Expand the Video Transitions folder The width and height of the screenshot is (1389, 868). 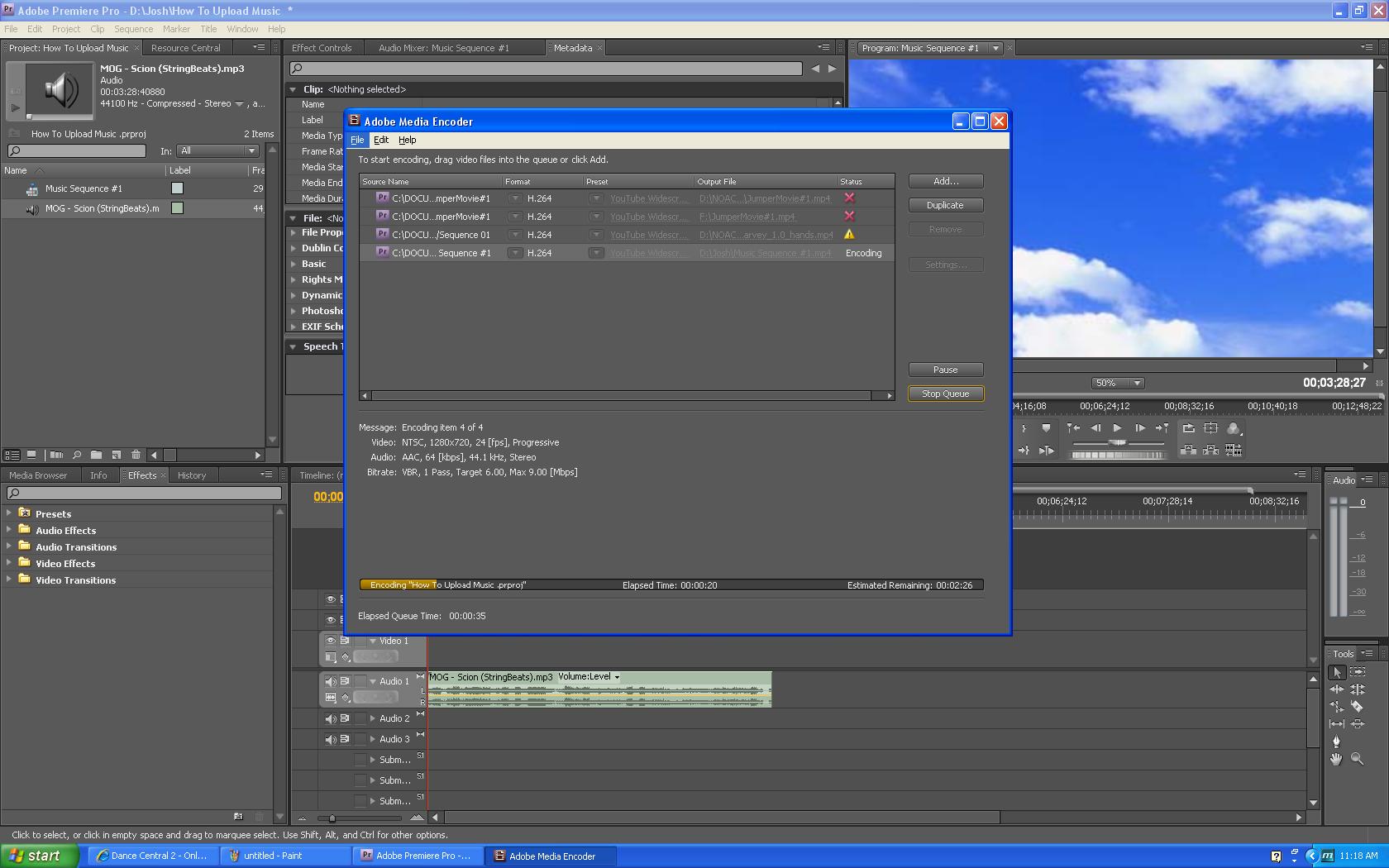click(x=9, y=579)
